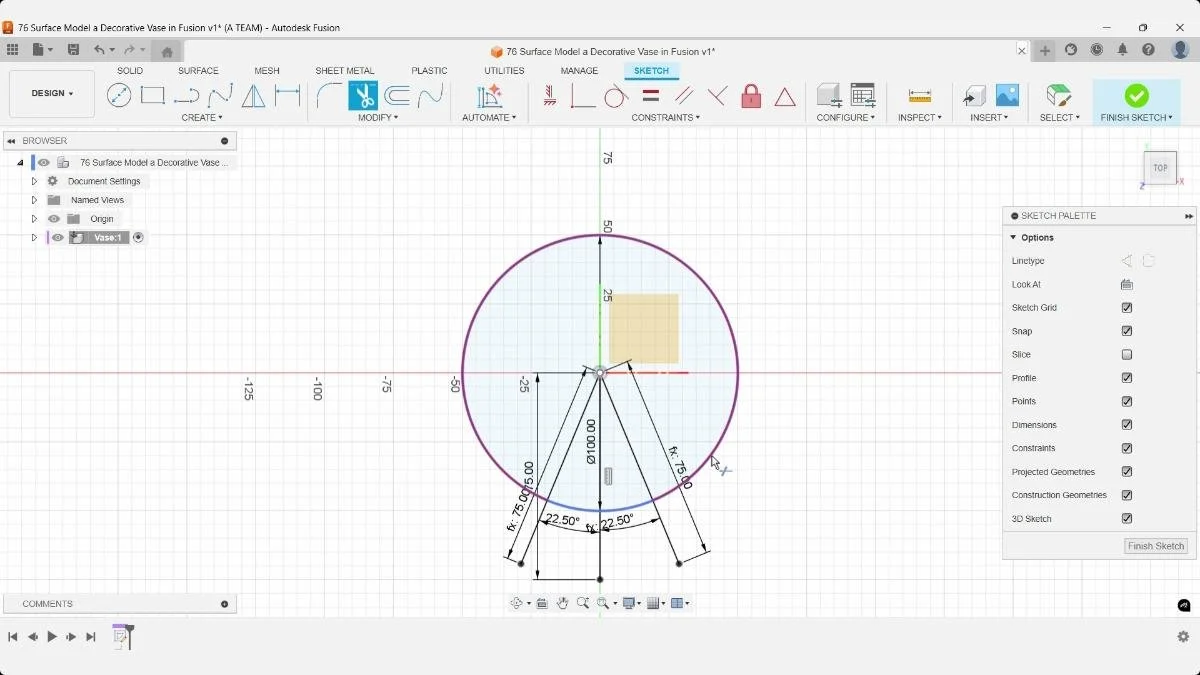Switch to the SURFACE tab
Viewport: 1200px width, 675px height.
tap(198, 71)
